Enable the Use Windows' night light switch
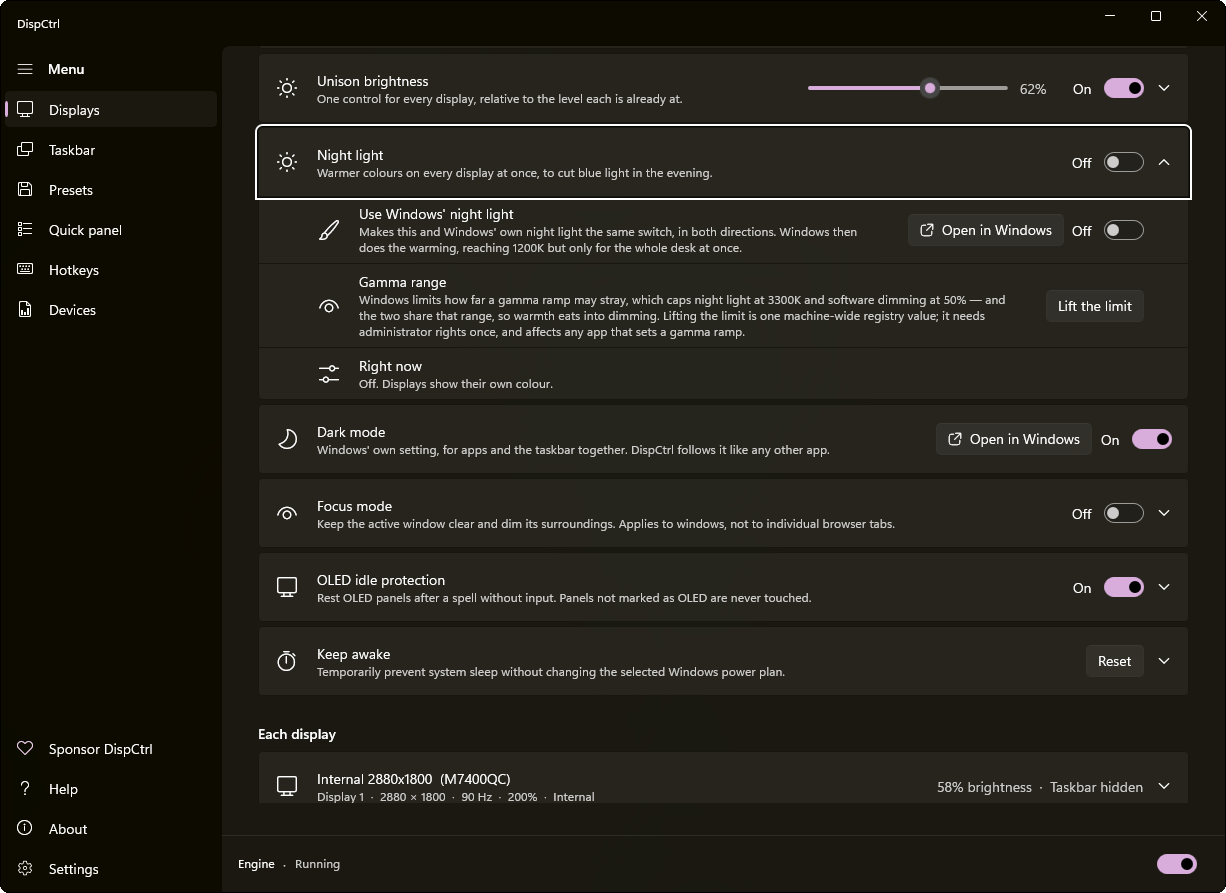 pos(1124,230)
